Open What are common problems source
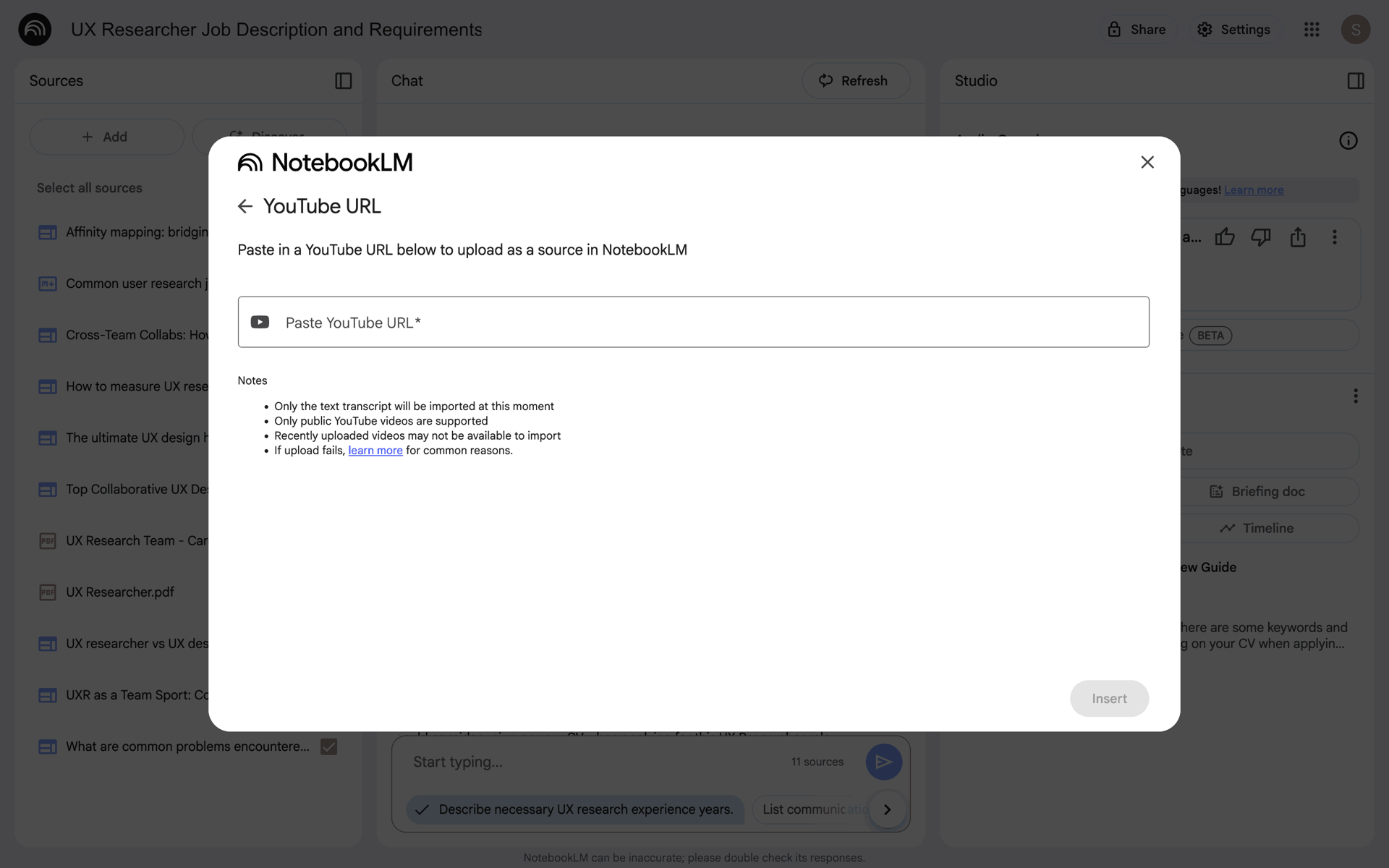Screen dimensions: 1389x868 coord(187,746)
